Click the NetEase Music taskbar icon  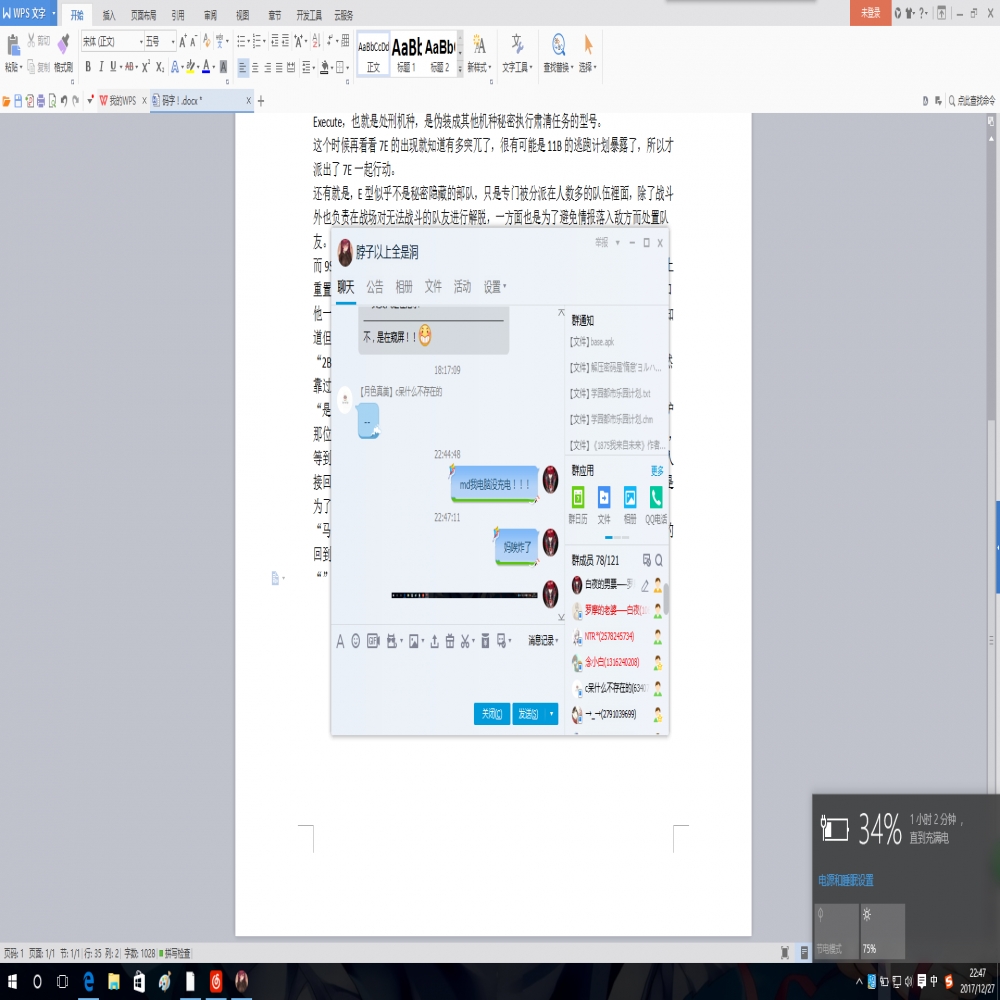coord(215,982)
